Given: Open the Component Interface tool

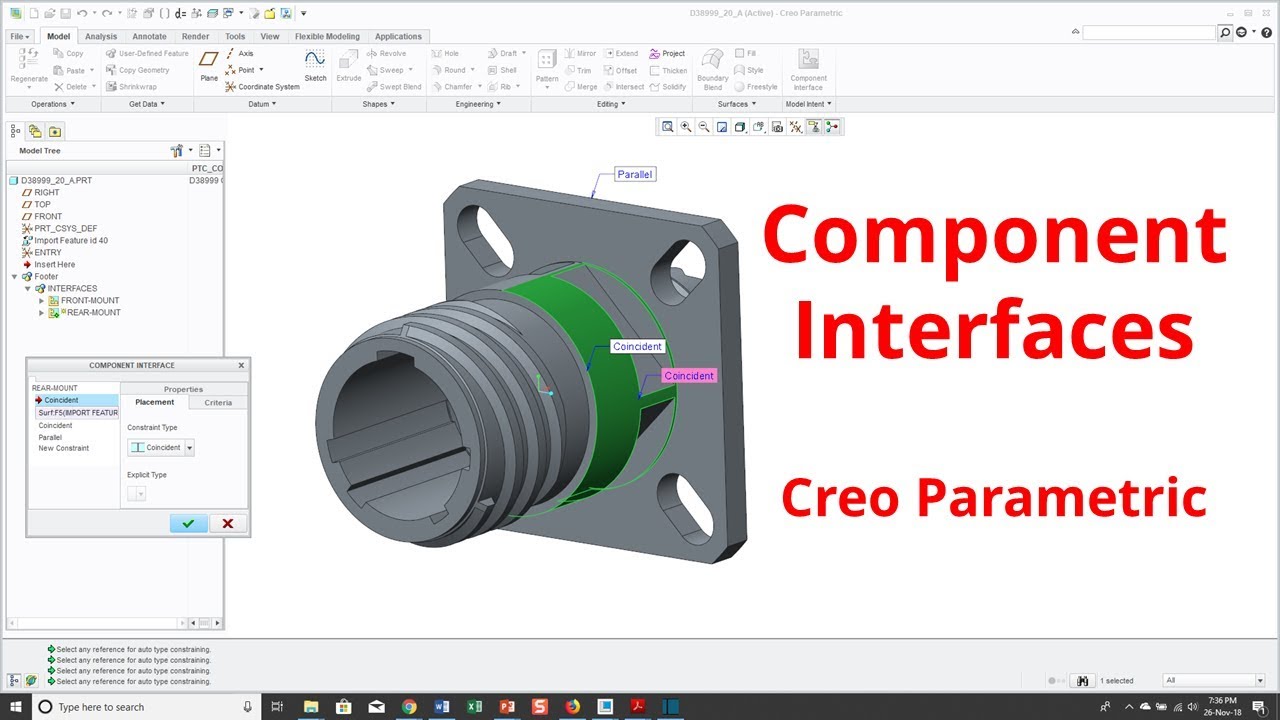Looking at the screenshot, I should click(x=808, y=68).
